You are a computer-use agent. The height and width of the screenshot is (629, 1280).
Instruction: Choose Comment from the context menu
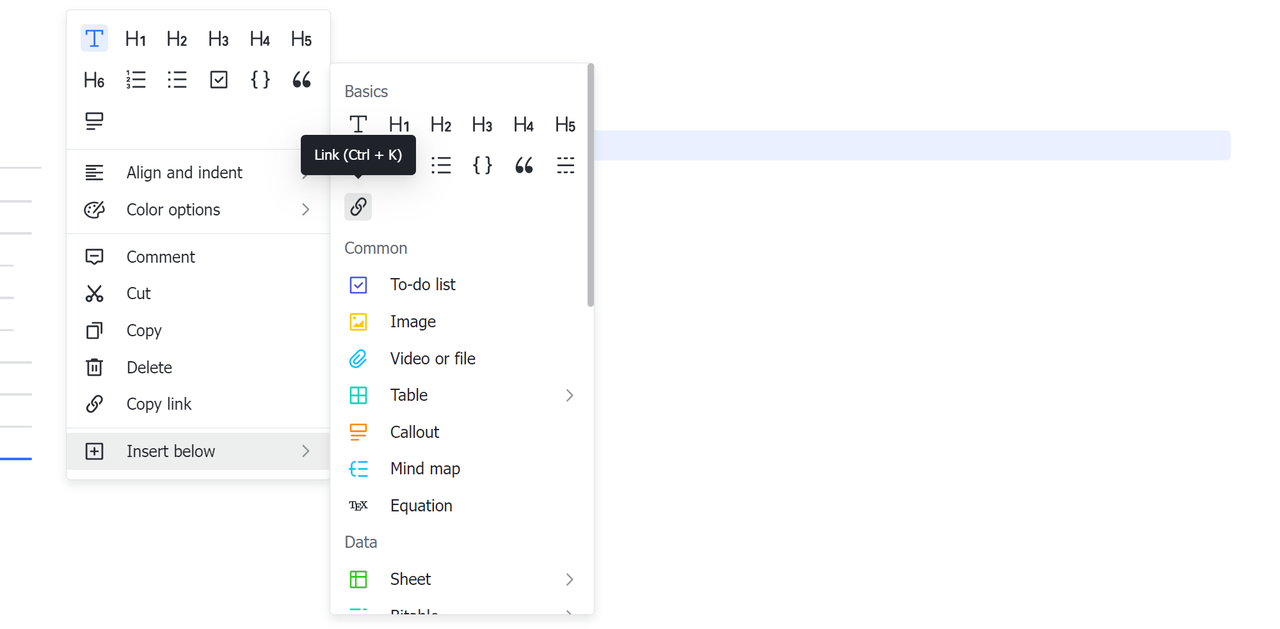198,257
